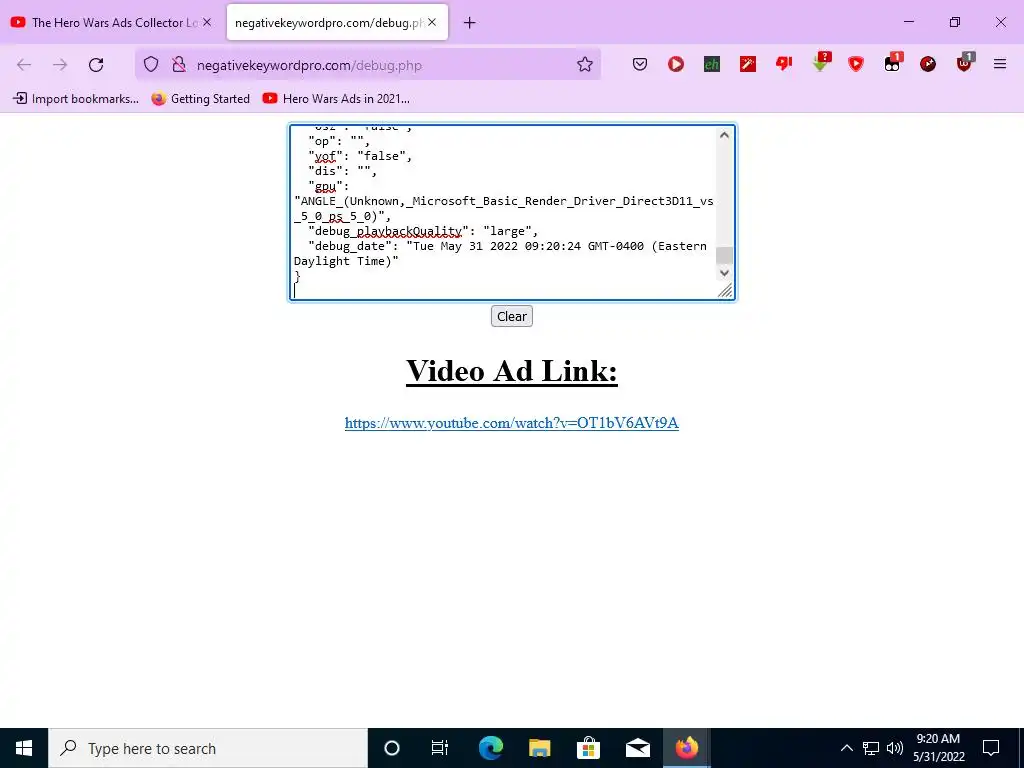Click the "debug_playbackQuality" line in text area
1024x768 pixels.
coord(423,231)
